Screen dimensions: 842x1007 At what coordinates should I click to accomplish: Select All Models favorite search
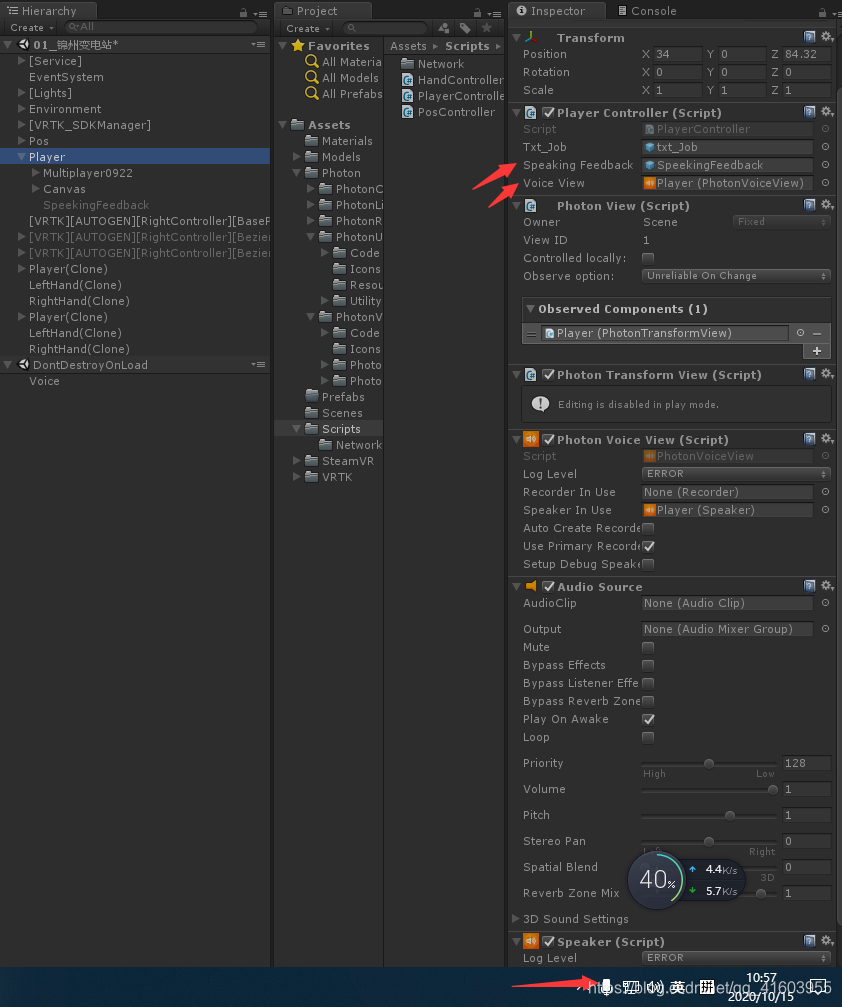click(342, 78)
